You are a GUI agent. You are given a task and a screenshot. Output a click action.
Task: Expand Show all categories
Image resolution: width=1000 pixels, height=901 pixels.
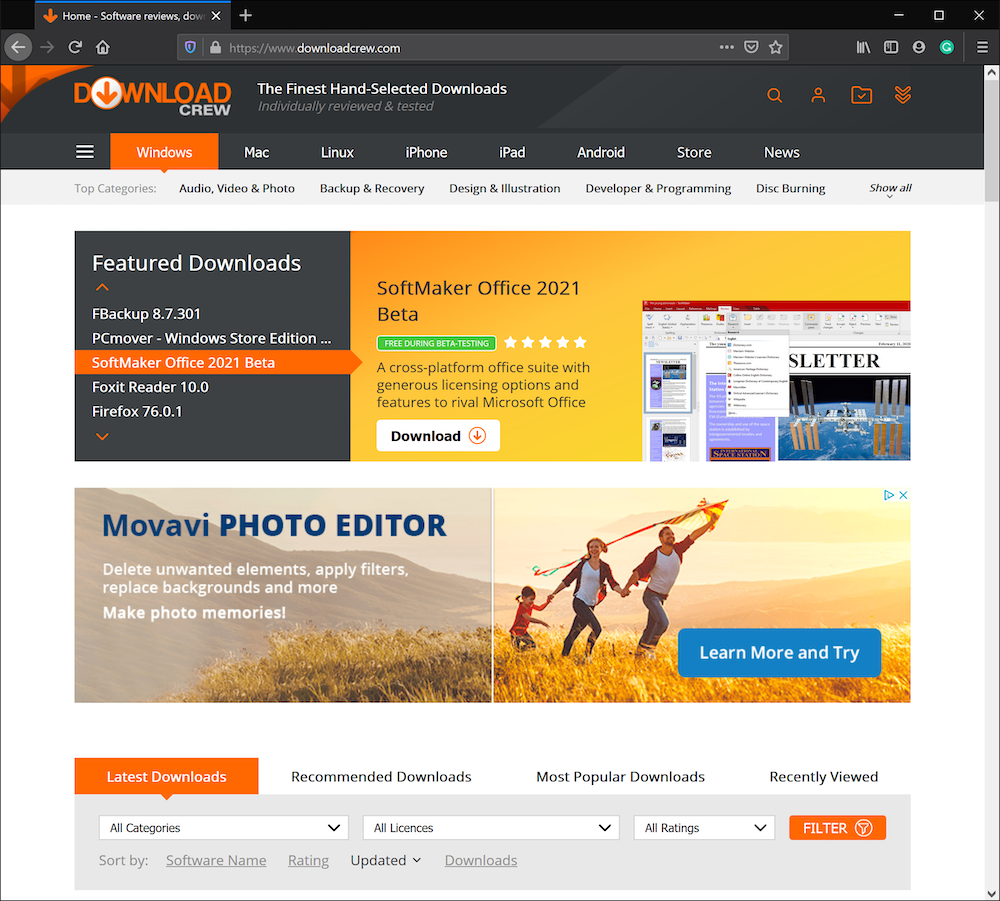tap(890, 189)
